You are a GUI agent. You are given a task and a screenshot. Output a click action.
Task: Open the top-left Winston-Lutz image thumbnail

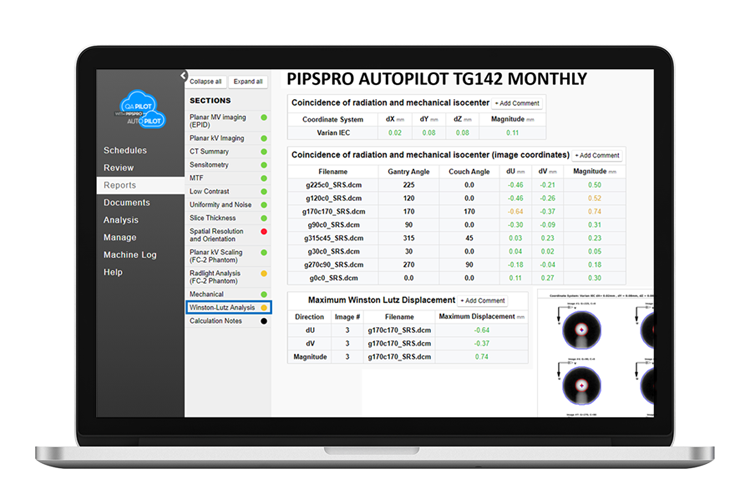[x=581, y=330]
